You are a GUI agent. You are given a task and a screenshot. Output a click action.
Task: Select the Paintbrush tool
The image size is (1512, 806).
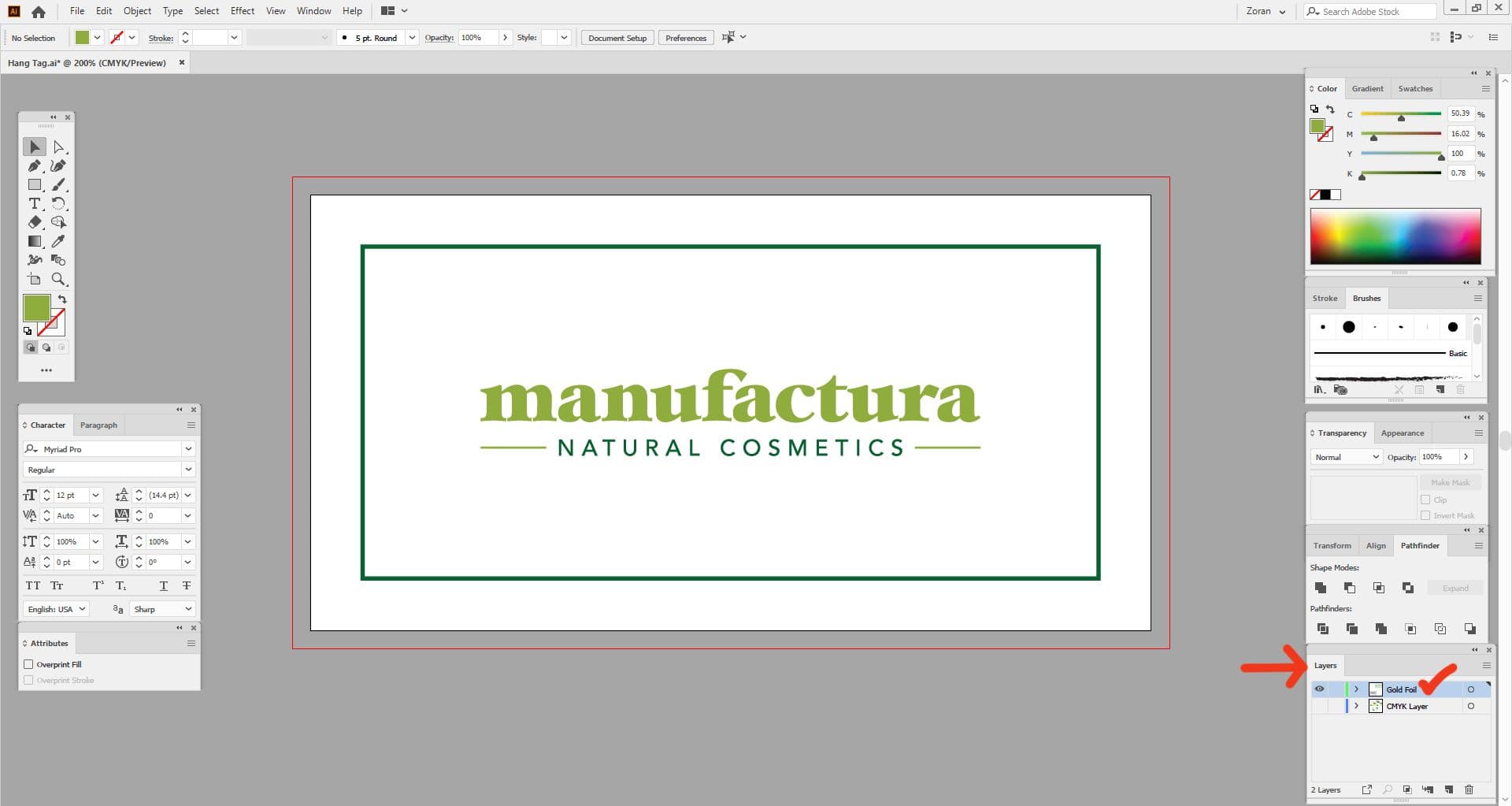(58, 184)
